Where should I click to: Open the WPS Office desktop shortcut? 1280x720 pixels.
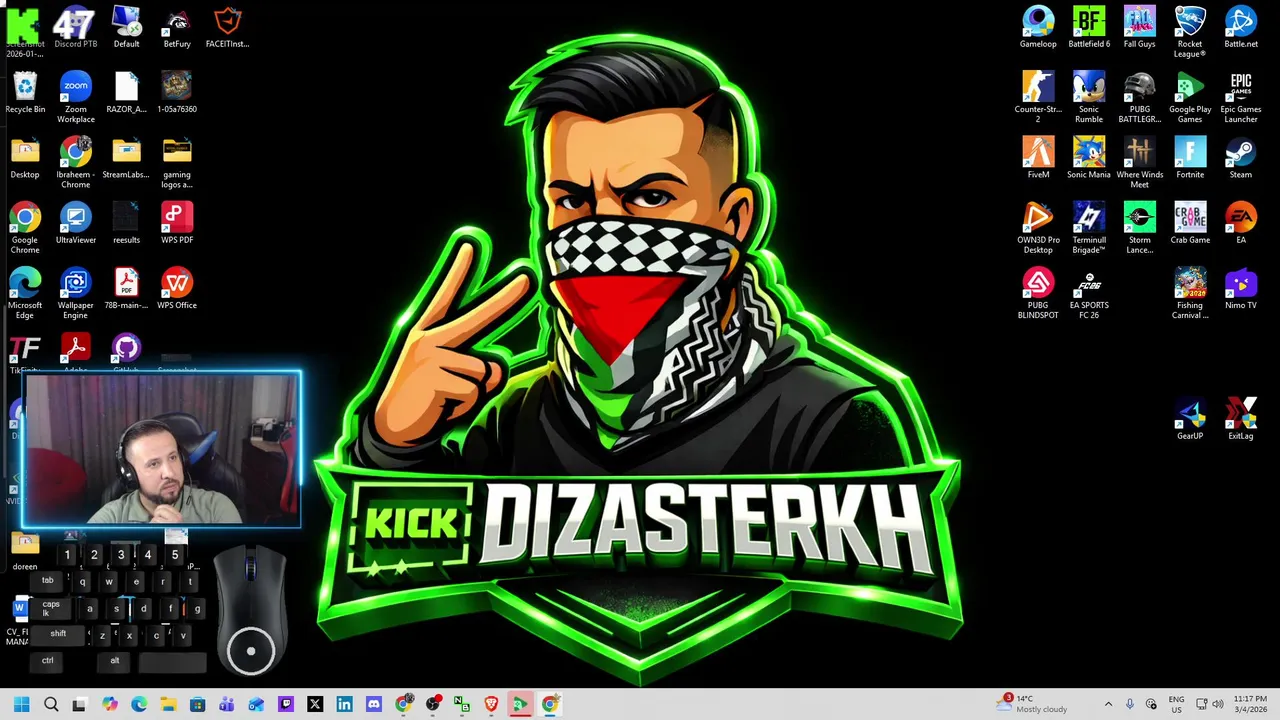[177, 288]
